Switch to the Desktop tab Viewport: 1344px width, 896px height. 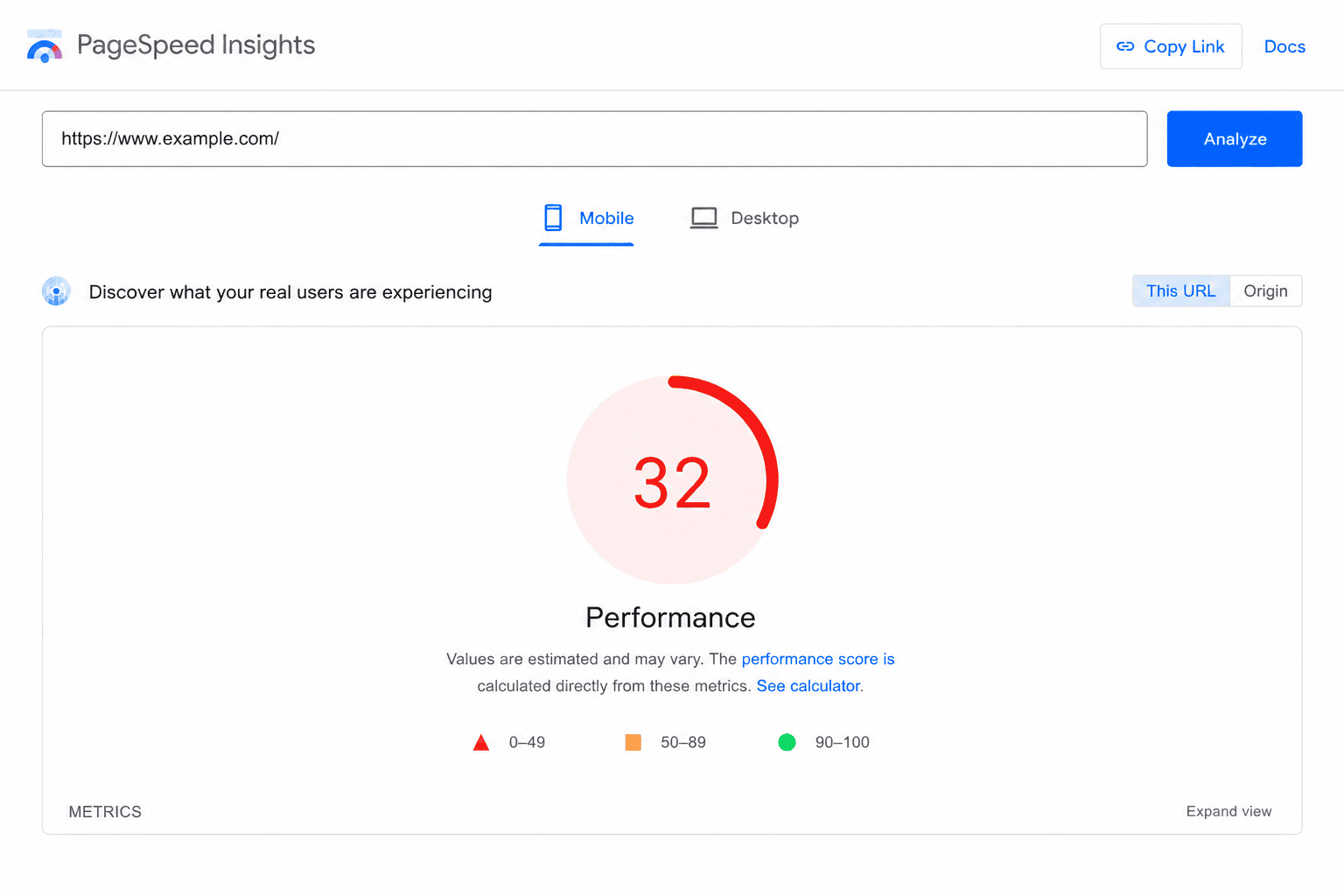tap(745, 219)
